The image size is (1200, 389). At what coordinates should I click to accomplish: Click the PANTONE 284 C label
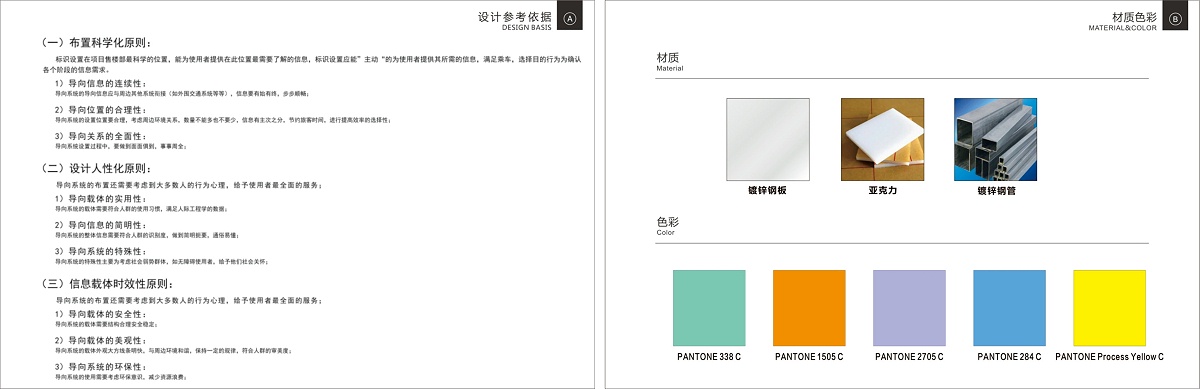coord(1010,356)
